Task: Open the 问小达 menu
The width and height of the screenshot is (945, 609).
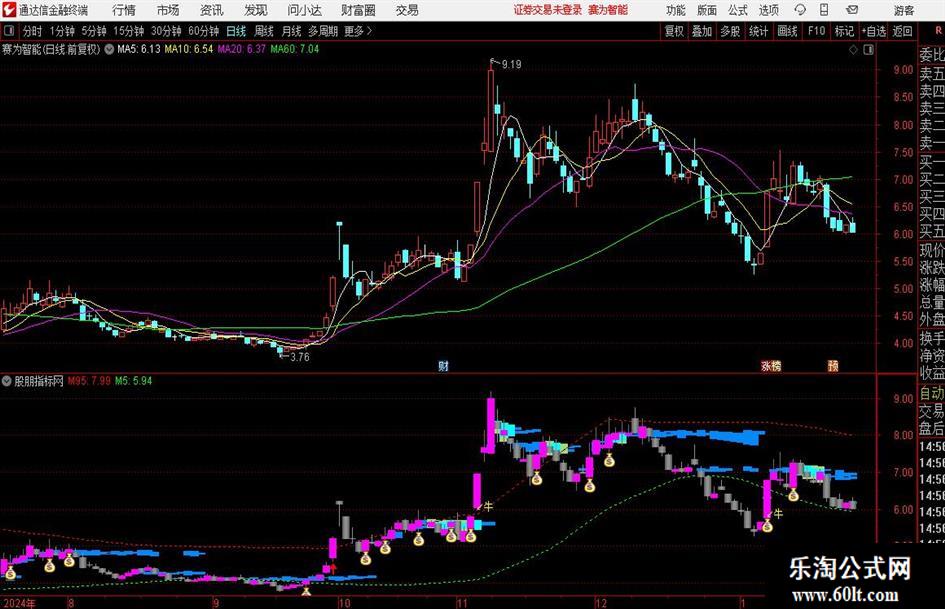Action: tap(304, 10)
